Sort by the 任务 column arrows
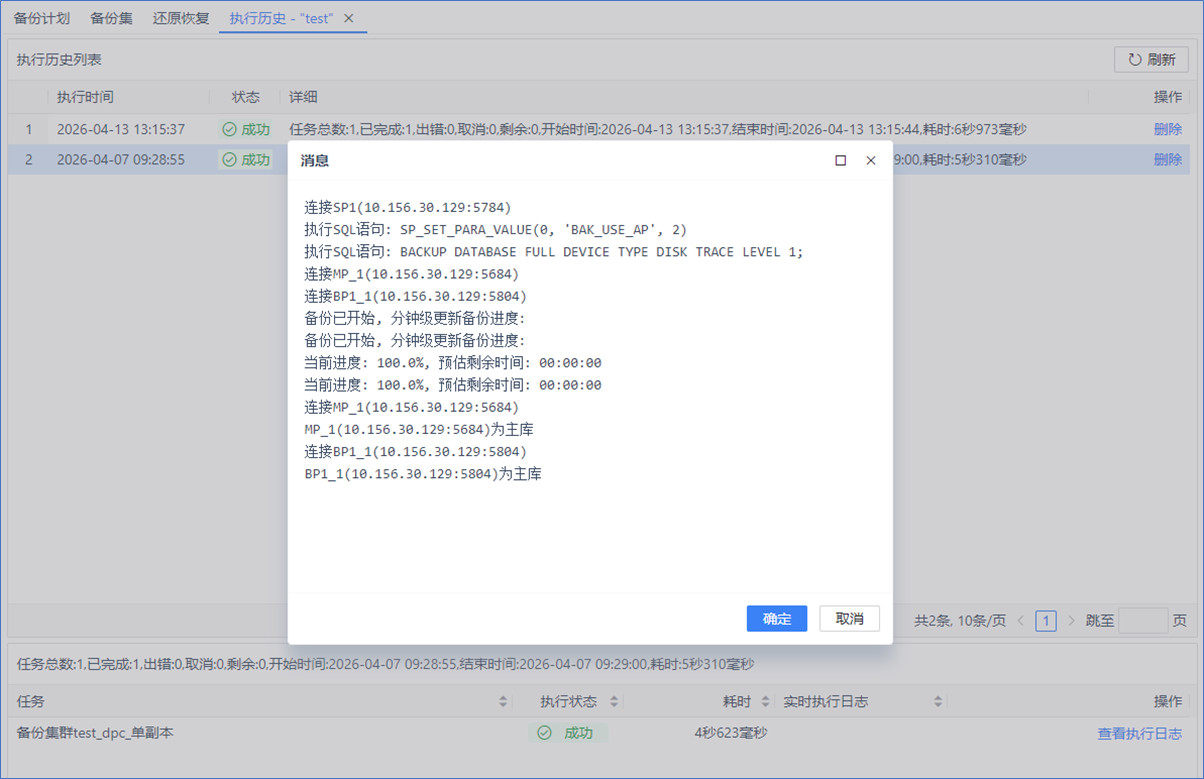The width and height of the screenshot is (1204, 779). point(503,702)
